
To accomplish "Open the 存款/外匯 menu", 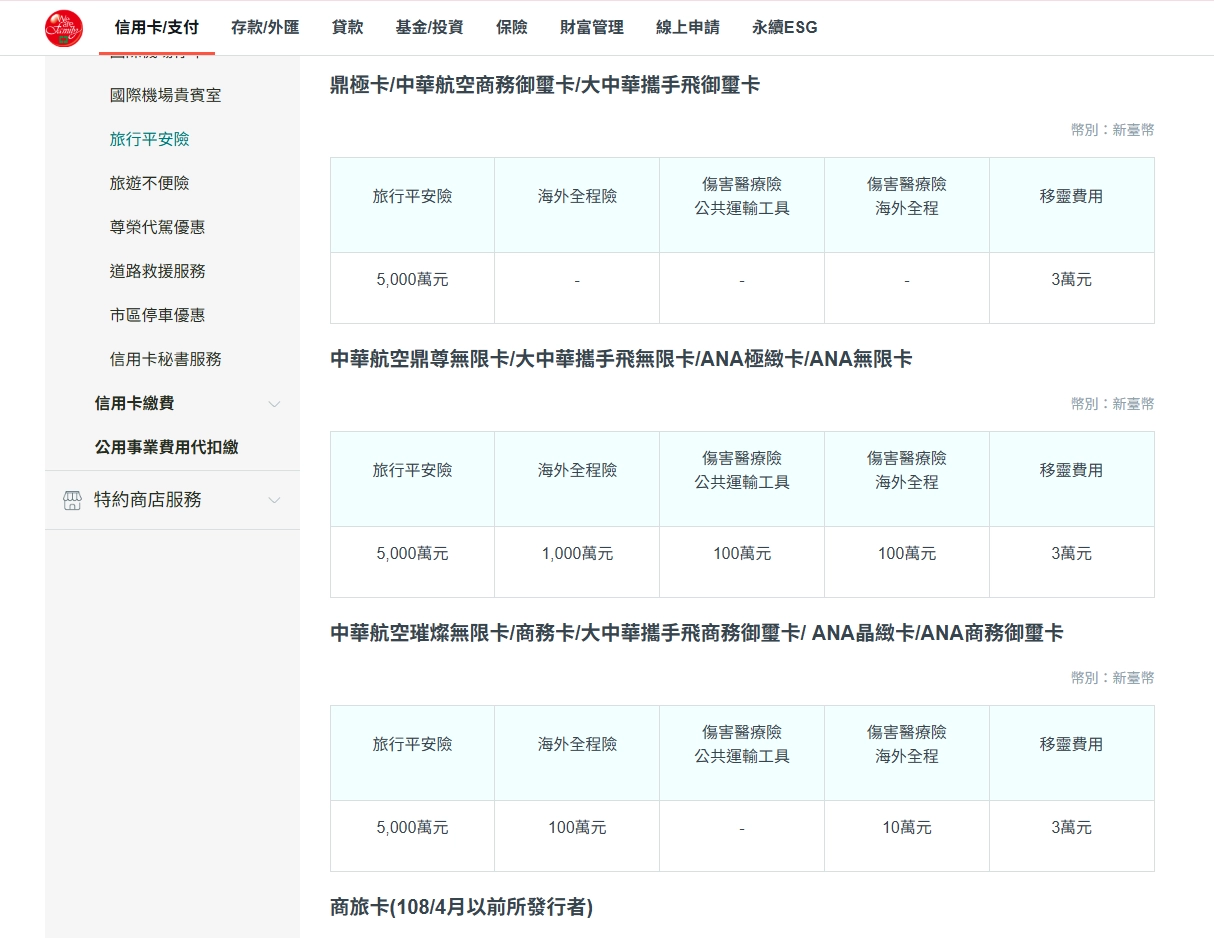I will [x=265, y=28].
